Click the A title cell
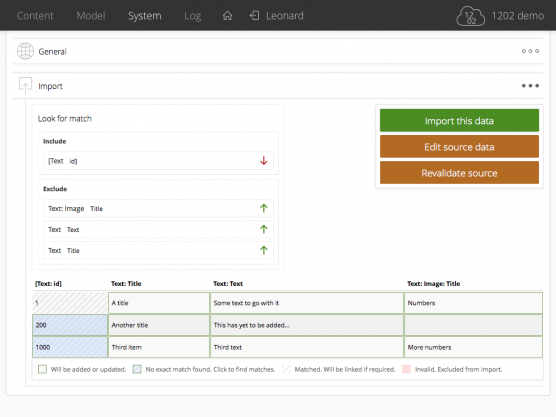Viewport: 556px width, 417px height. pos(159,303)
